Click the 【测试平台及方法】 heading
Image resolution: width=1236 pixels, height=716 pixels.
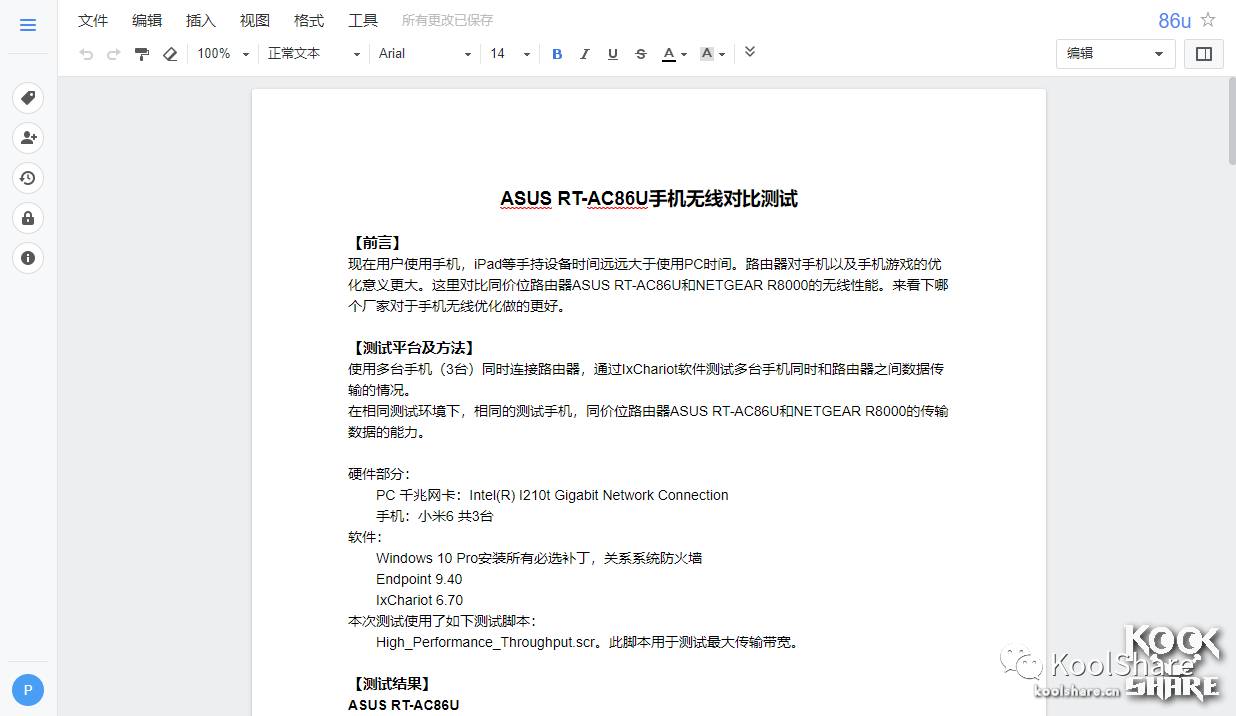click(413, 348)
